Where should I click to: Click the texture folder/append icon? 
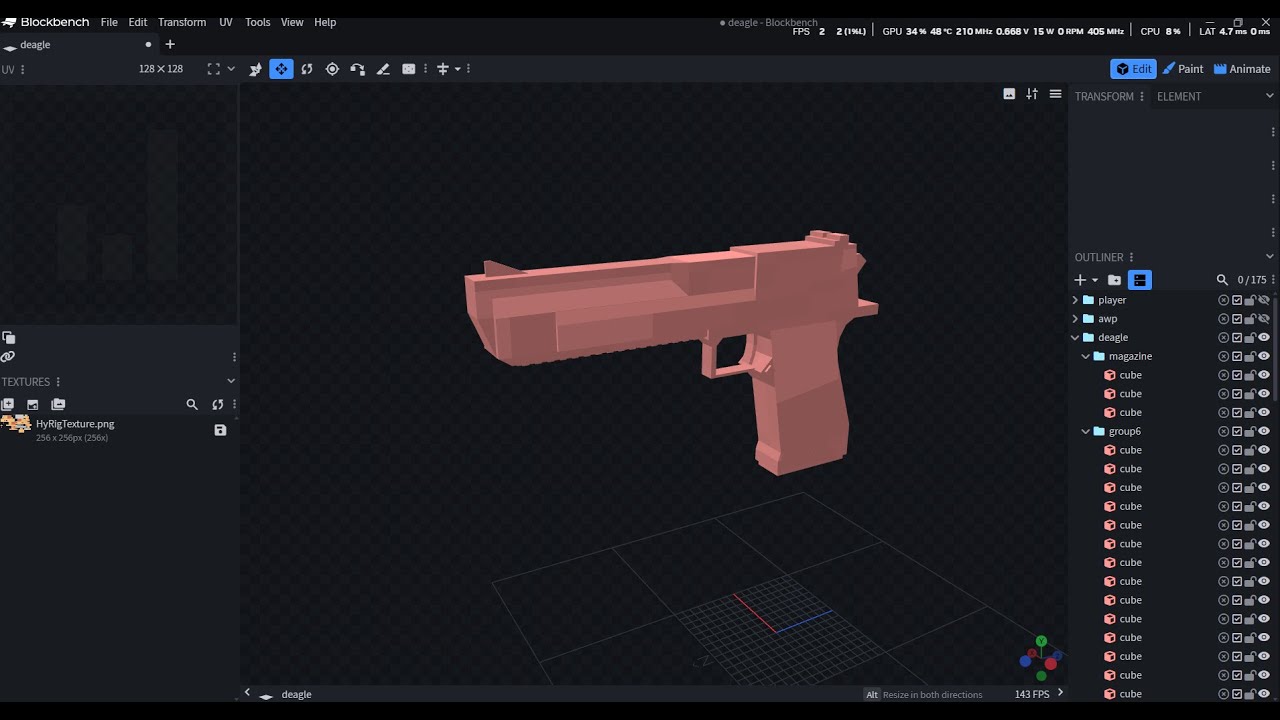tap(58, 405)
